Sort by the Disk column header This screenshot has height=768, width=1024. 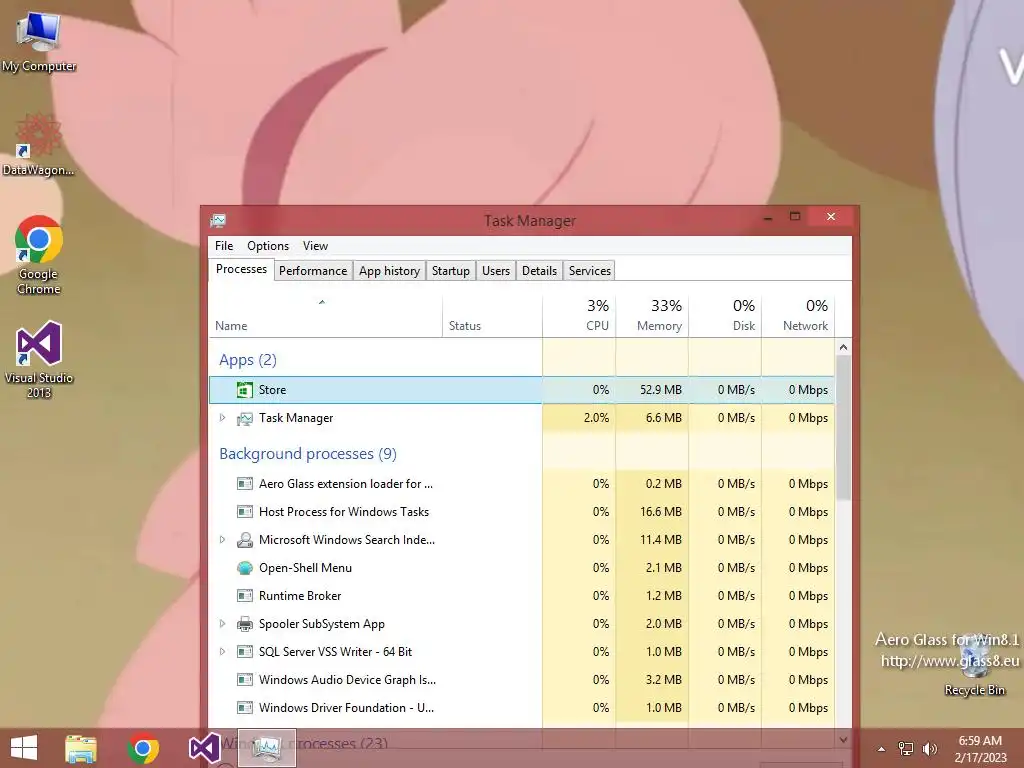[x=726, y=317]
